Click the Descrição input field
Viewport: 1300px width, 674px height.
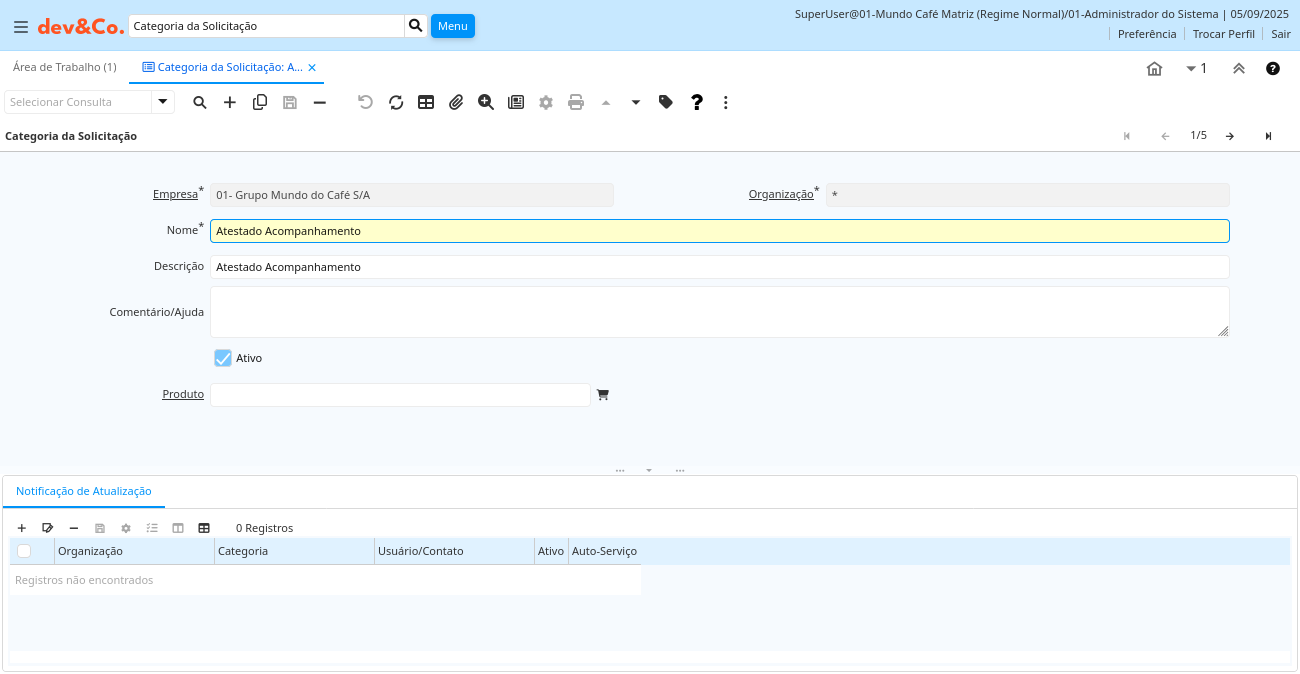point(718,267)
